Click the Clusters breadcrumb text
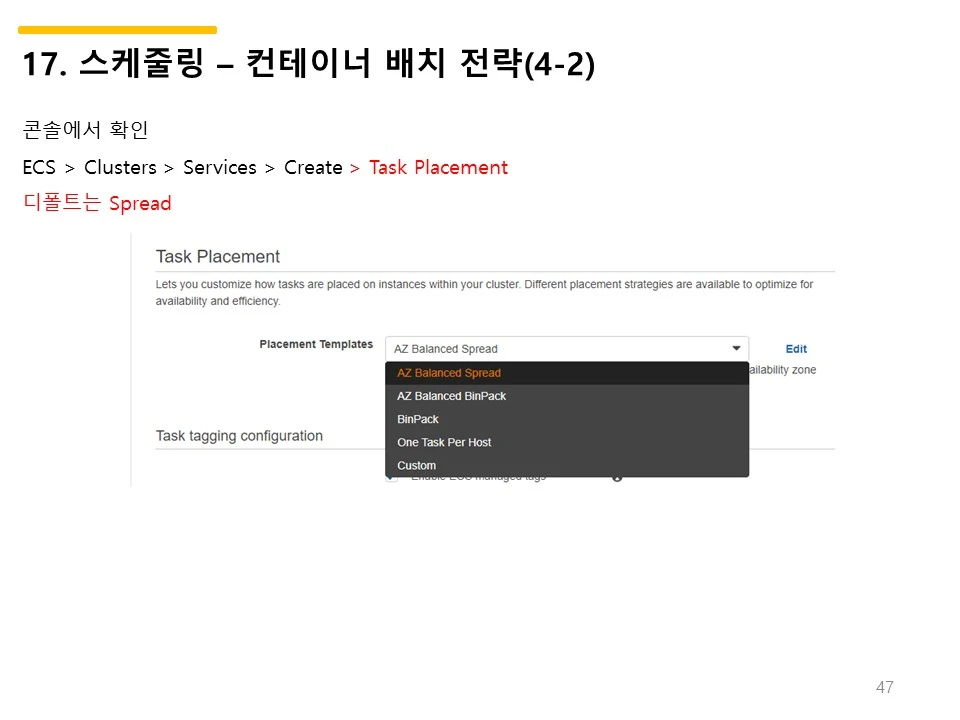The height and width of the screenshot is (720, 960). pyautogui.click(x=120, y=167)
